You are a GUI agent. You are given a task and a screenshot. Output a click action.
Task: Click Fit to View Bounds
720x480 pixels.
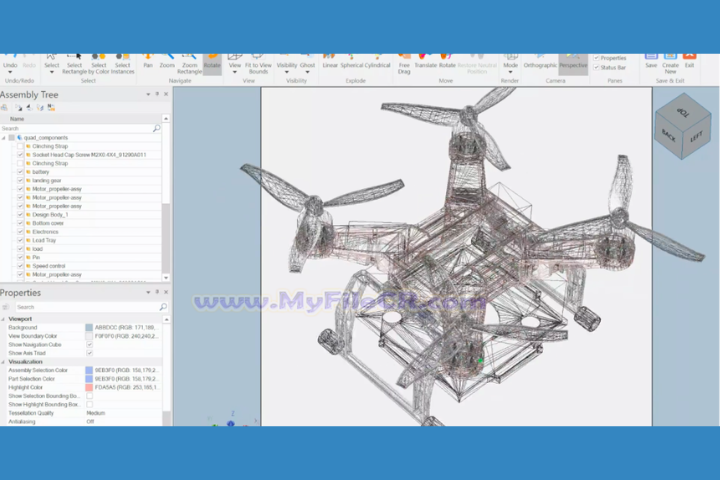pyautogui.click(x=258, y=64)
